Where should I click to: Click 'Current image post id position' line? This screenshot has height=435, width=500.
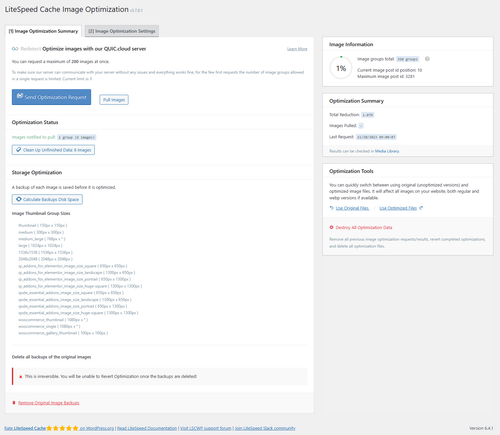pos(390,70)
